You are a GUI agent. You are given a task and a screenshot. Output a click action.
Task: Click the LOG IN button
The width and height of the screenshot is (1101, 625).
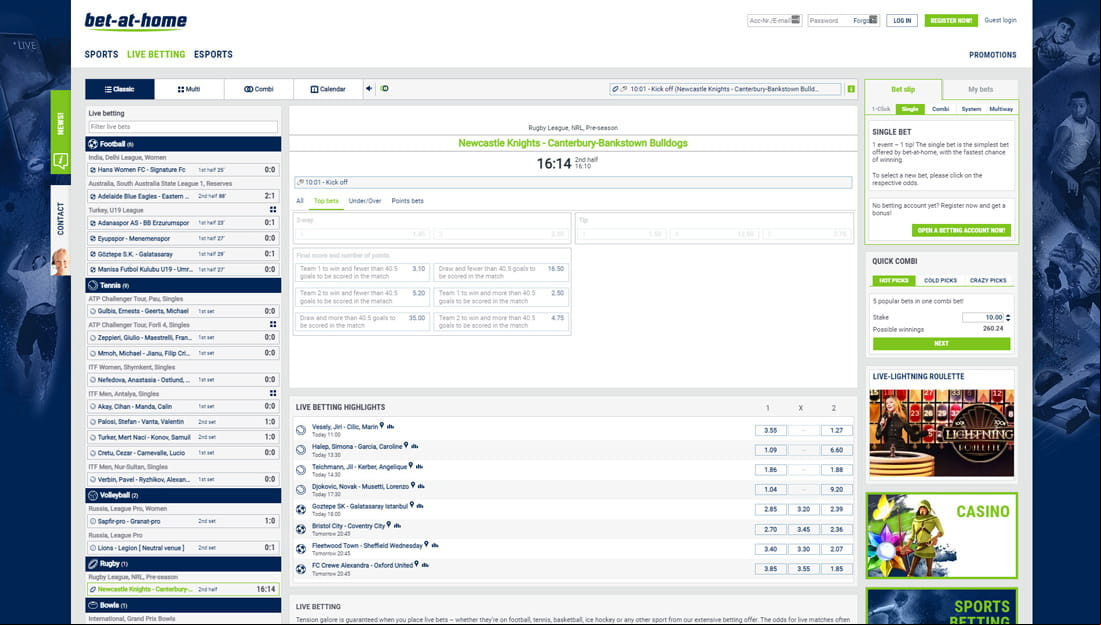click(902, 20)
